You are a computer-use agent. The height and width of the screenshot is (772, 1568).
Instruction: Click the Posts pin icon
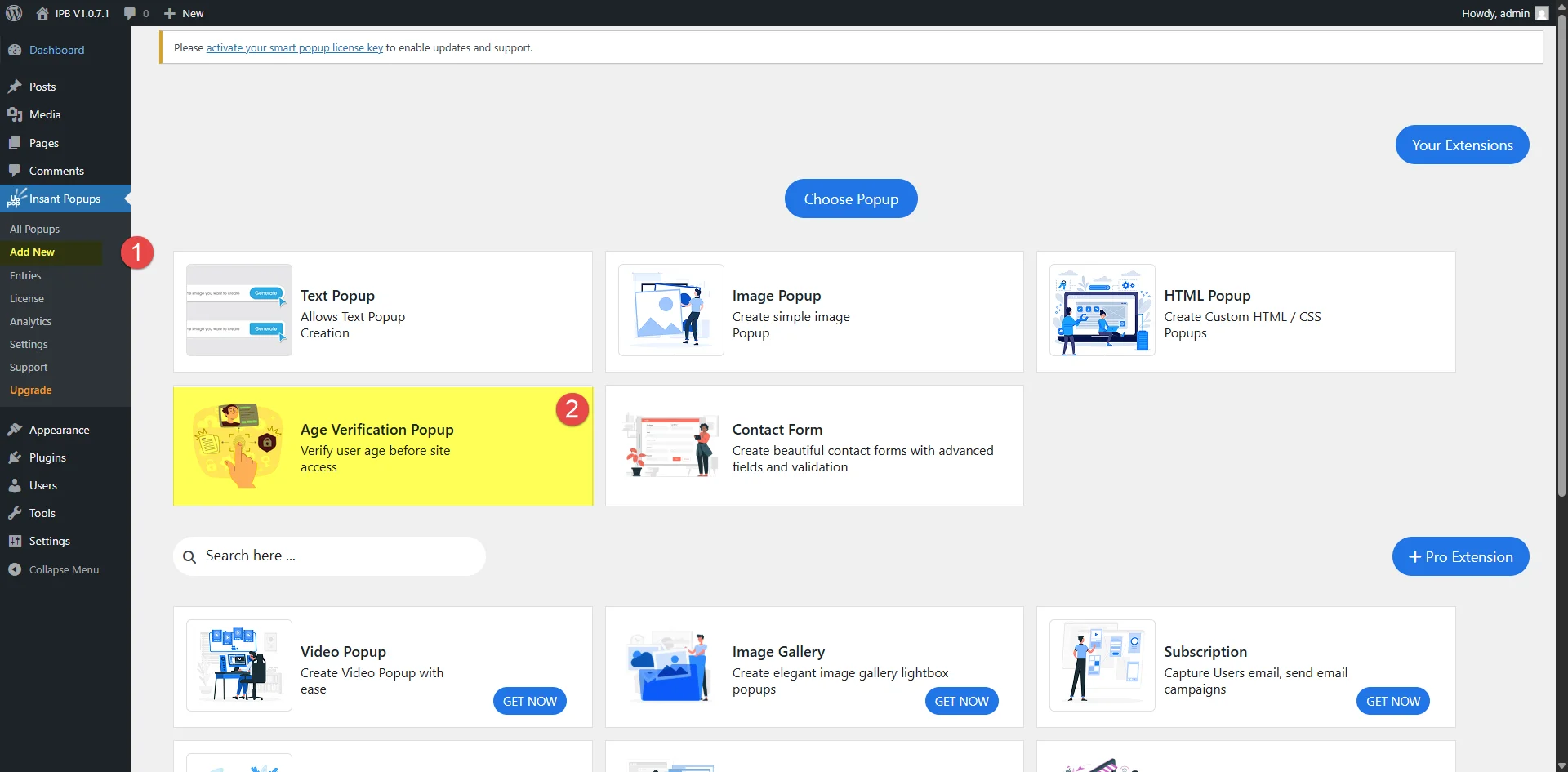coord(15,87)
